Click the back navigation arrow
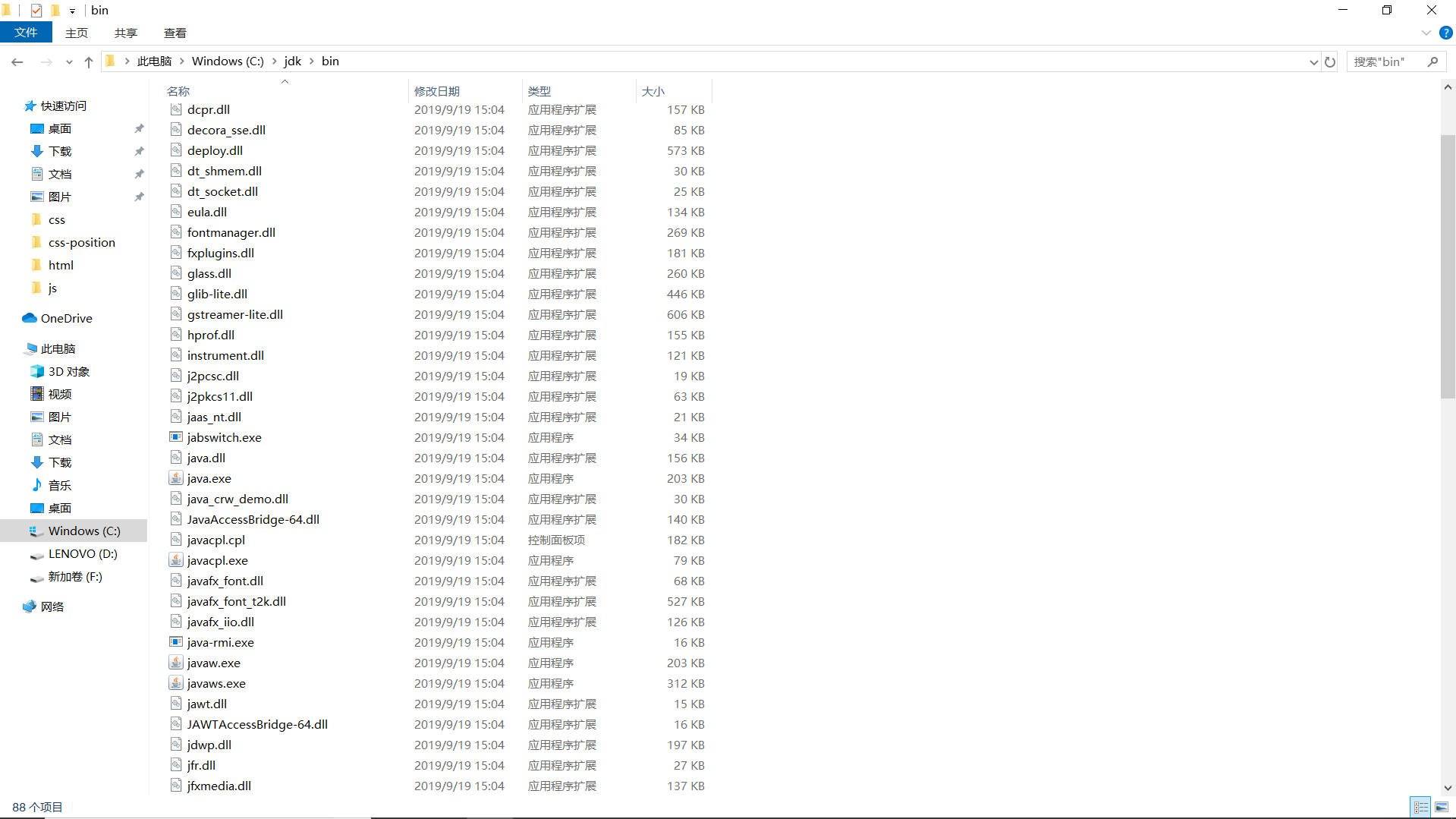The height and width of the screenshot is (819, 1456). click(x=17, y=61)
